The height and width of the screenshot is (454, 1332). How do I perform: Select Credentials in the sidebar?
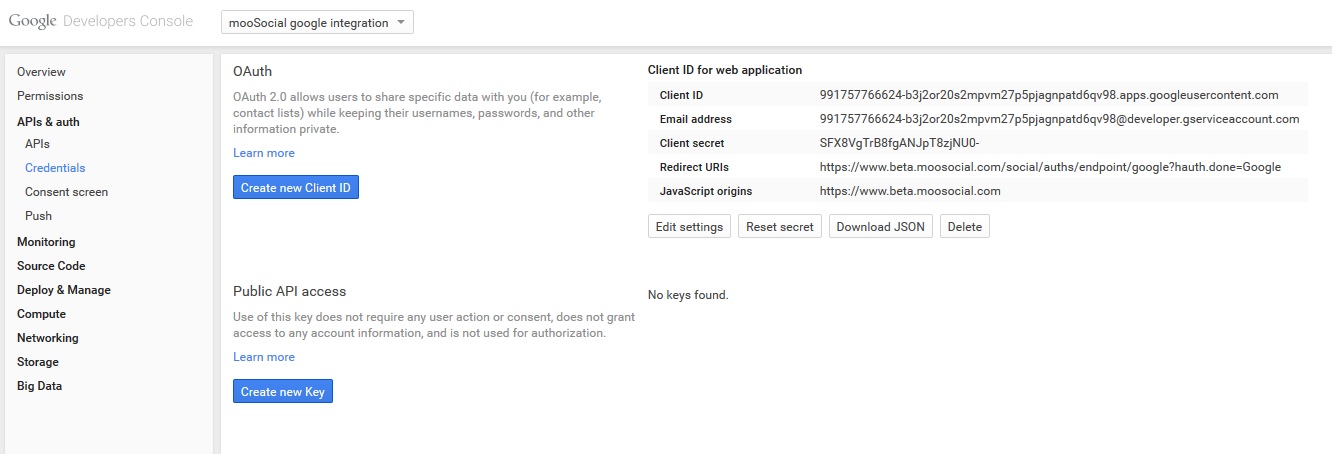coord(55,168)
